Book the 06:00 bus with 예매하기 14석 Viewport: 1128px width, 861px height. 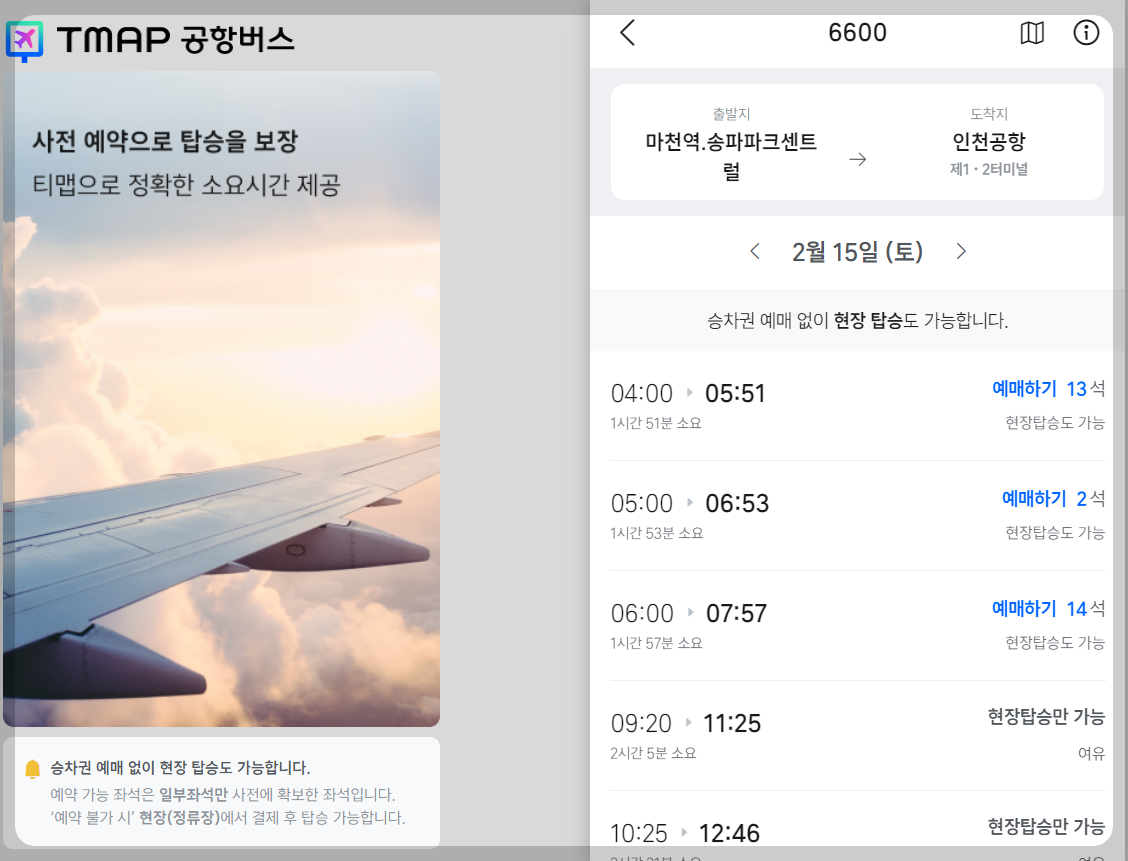(1048, 609)
